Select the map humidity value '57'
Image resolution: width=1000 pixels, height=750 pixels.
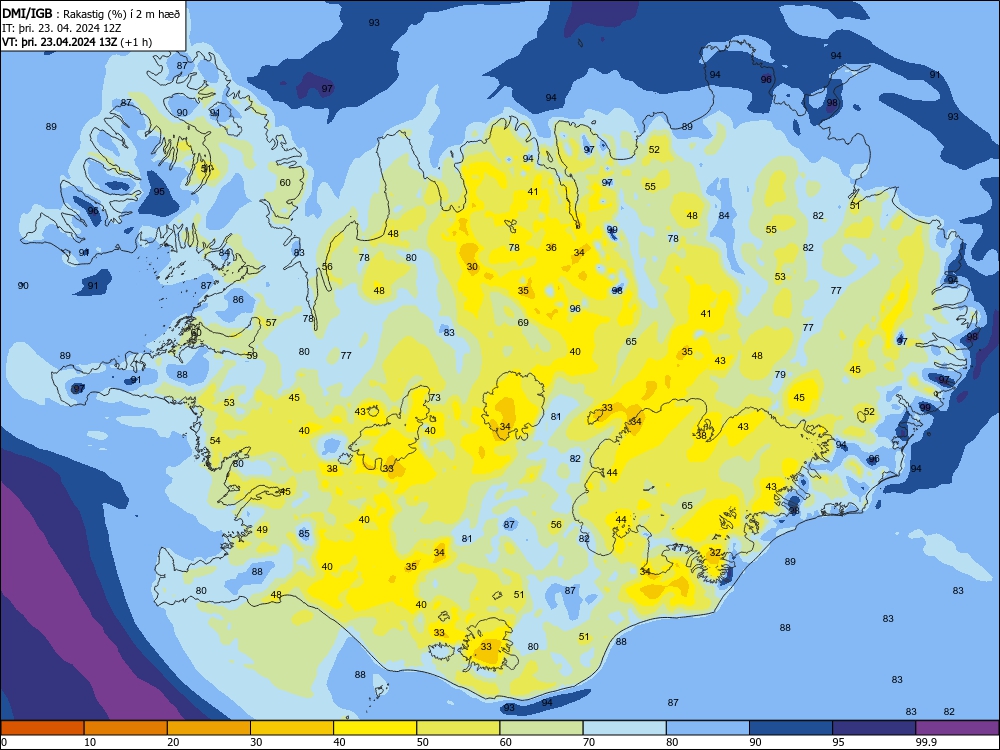271,323
